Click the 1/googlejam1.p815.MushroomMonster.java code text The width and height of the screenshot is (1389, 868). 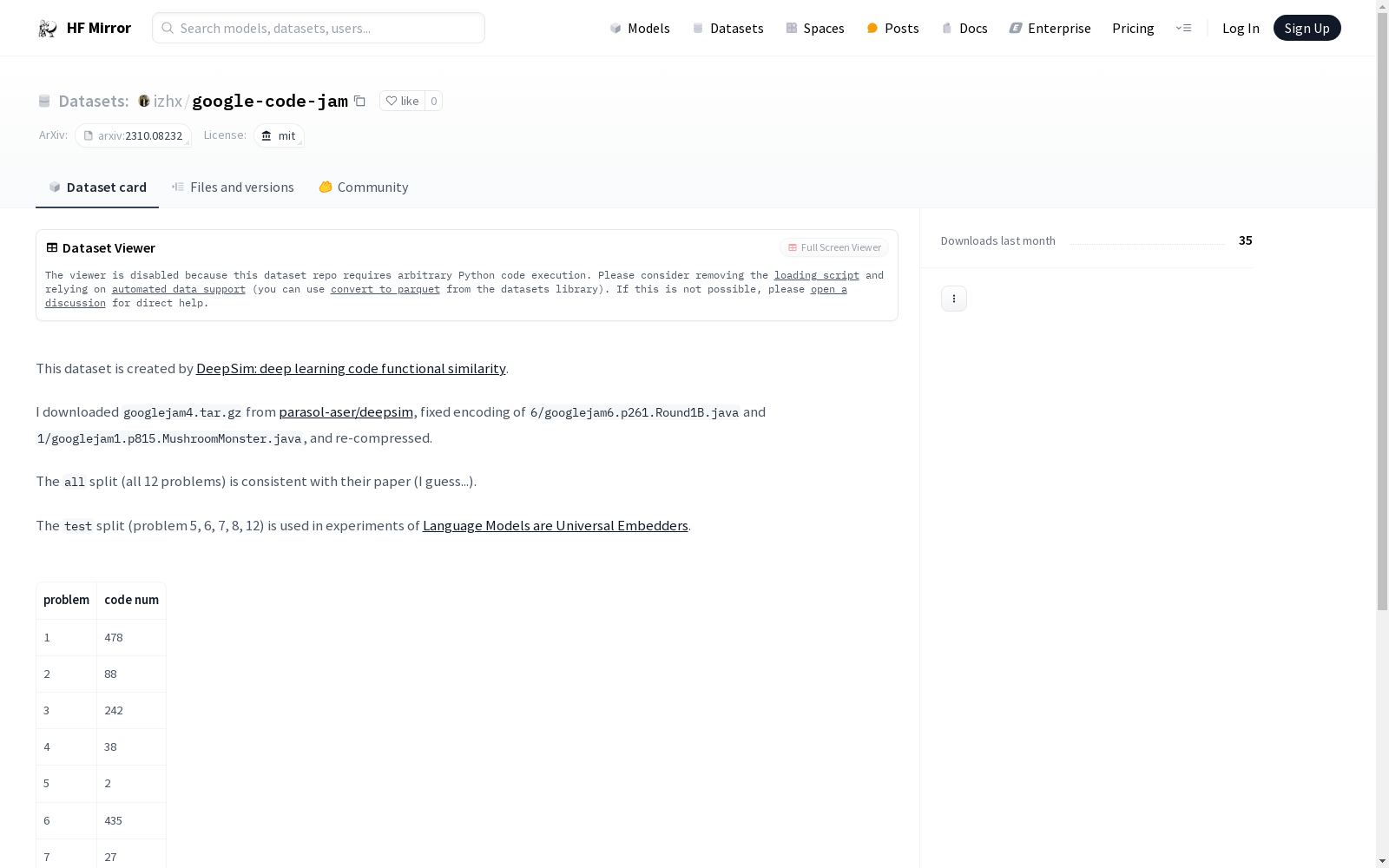click(x=169, y=438)
